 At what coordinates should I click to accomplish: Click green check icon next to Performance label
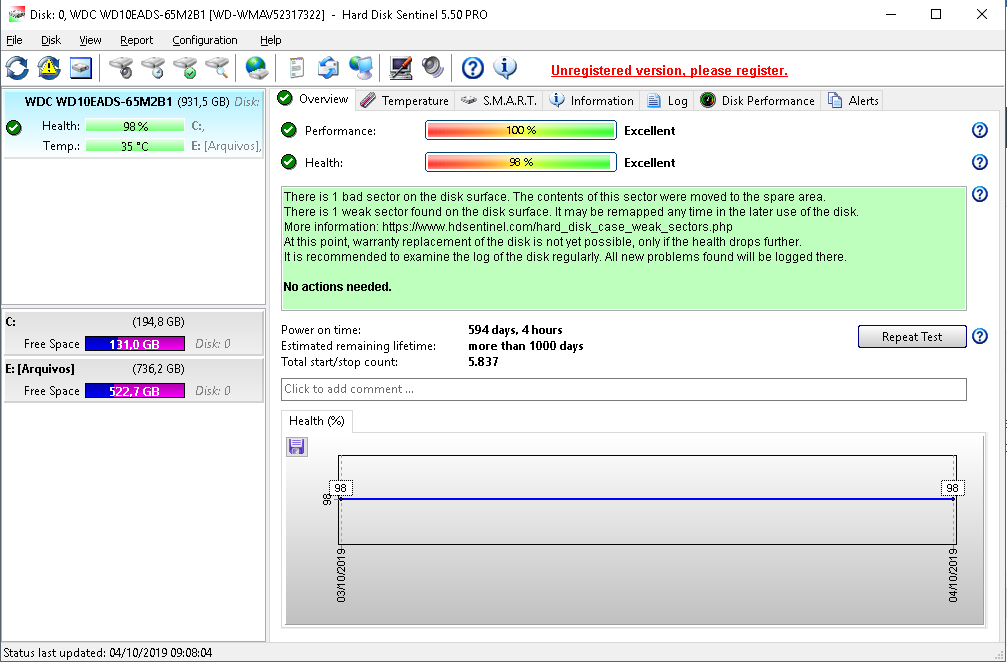coord(289,130)
